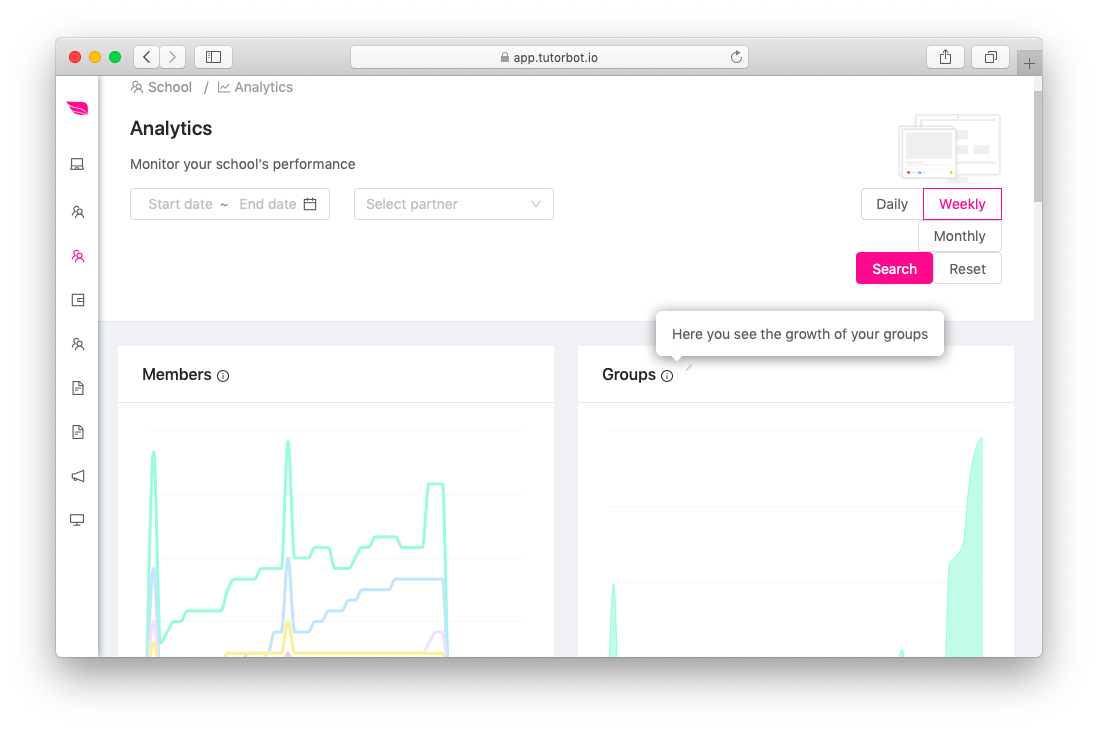The height and width of the screenshot is (731, 1098).
Task: Click the Select partner chevron arrow
Action: [536, 204]
